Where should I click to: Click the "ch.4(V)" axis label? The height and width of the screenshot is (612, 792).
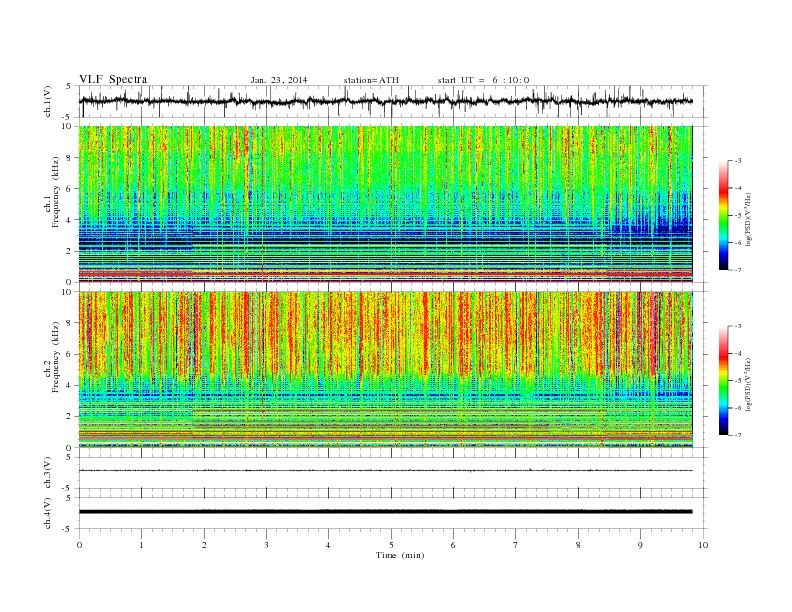coord(48,513)
